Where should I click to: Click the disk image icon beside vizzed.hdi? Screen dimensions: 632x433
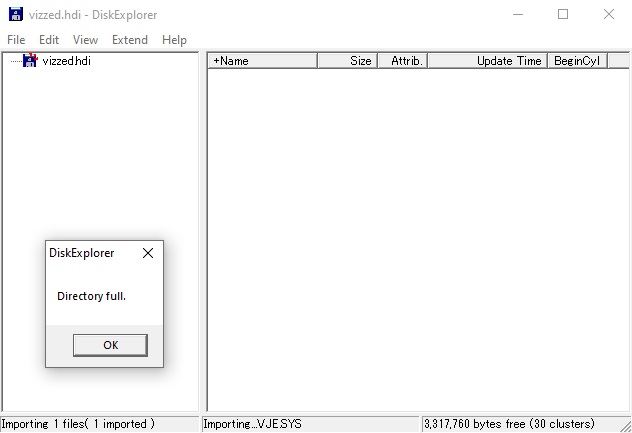pyautogui.click(x=29, y=61)
